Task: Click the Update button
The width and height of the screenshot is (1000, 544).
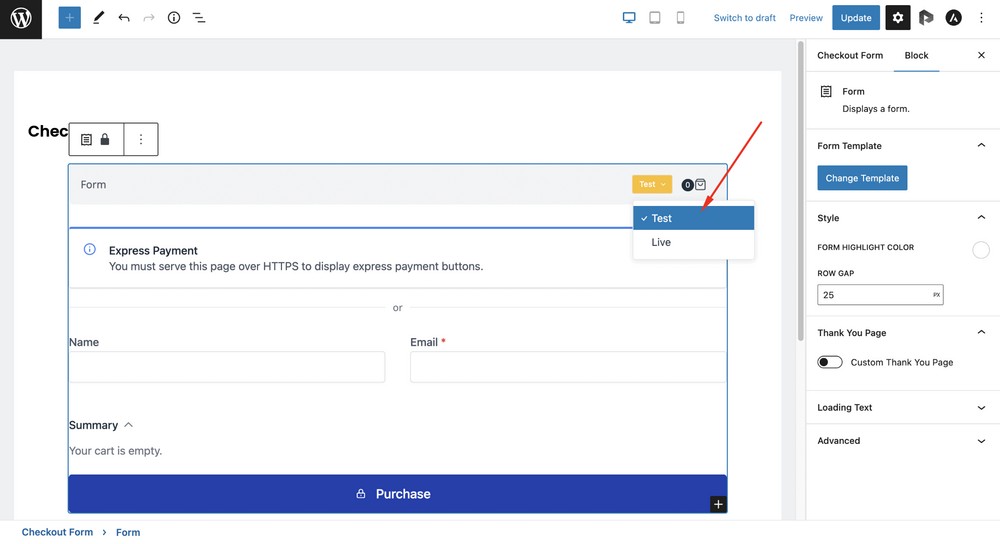Action: (x=856, y=18)
